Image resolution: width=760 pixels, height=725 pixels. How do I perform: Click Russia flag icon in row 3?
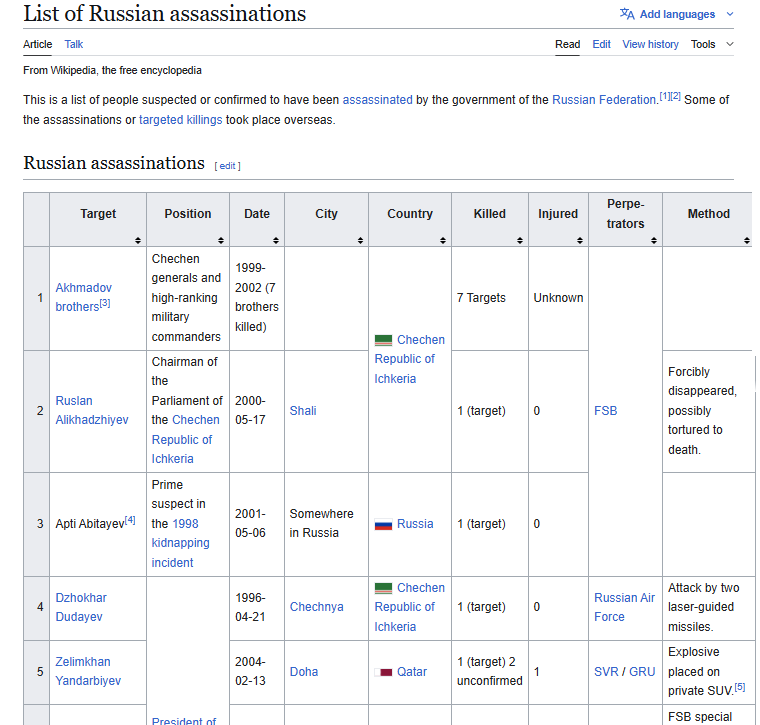(x=383, y=524)
